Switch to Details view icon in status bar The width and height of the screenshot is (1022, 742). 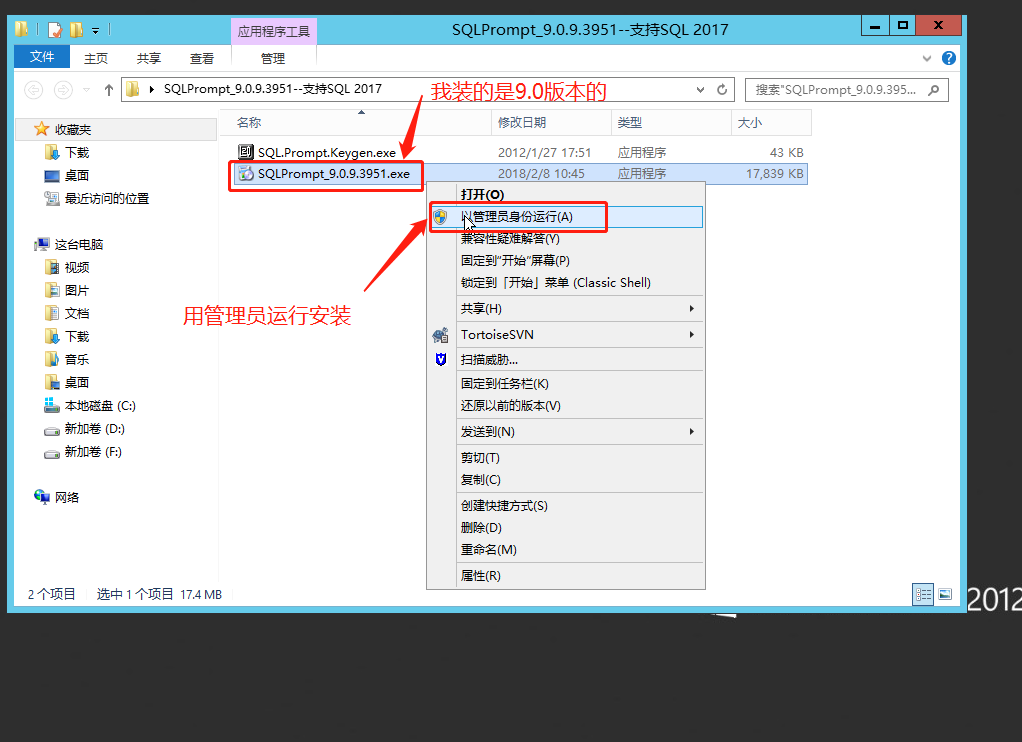pyautogui.click(x=923, y=594)
